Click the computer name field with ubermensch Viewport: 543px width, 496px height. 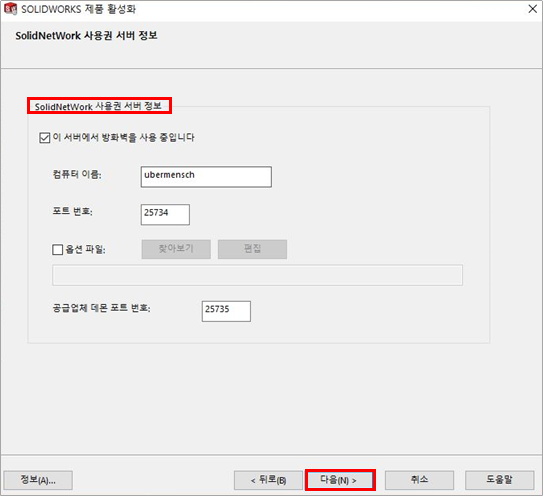pyautogui.click(x=206, y=177)
